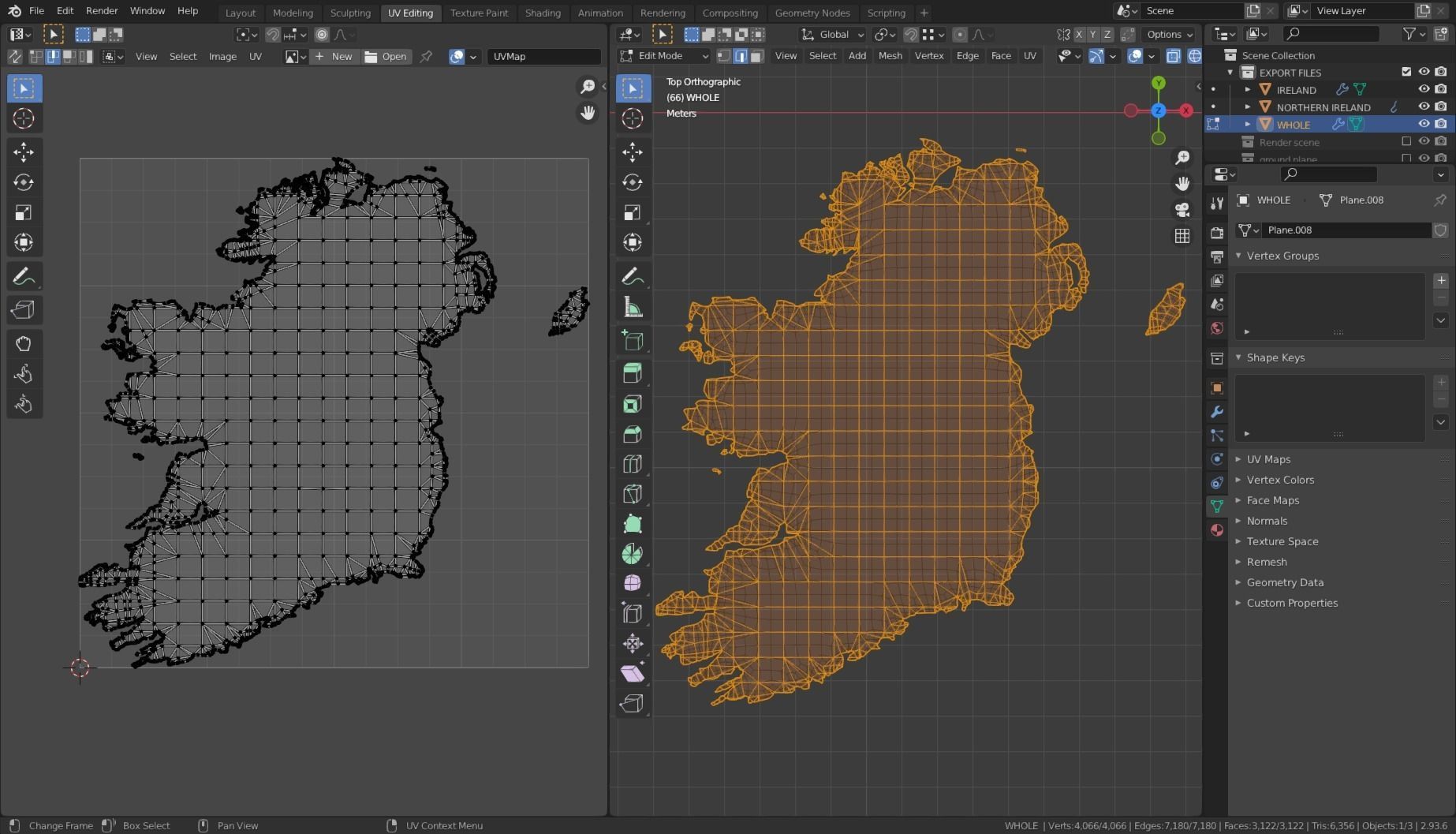This screenshot has width=1456, height=834.
Task: Hide the WHOLE object in viewport
Action: click(1424, 125)
